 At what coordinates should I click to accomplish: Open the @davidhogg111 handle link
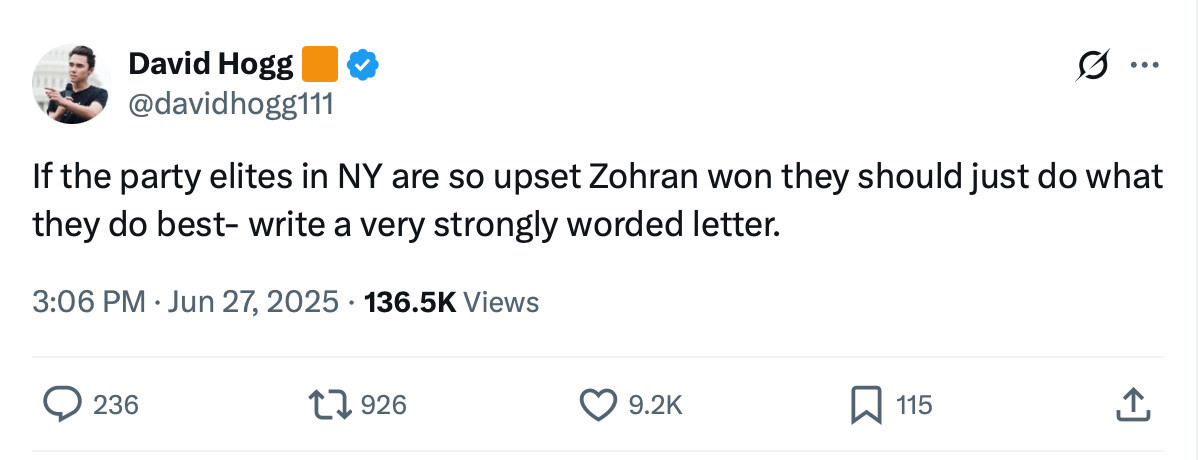coord(230,104)
